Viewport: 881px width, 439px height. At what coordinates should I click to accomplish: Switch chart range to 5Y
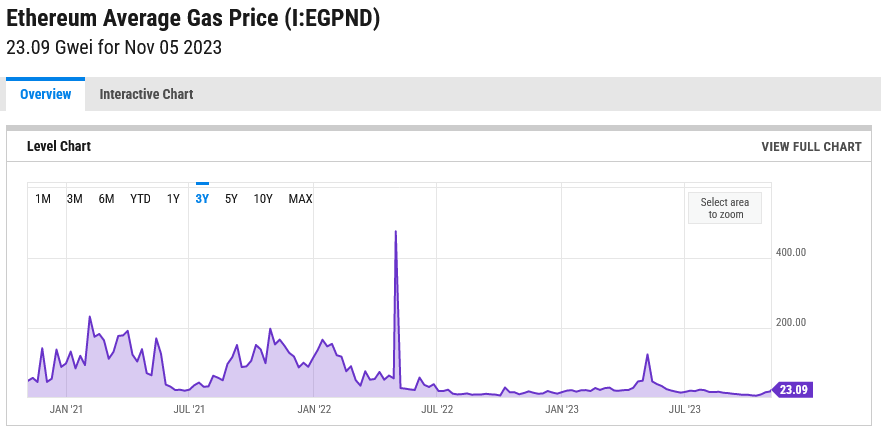pyautogui.click(x=231, y=199)
